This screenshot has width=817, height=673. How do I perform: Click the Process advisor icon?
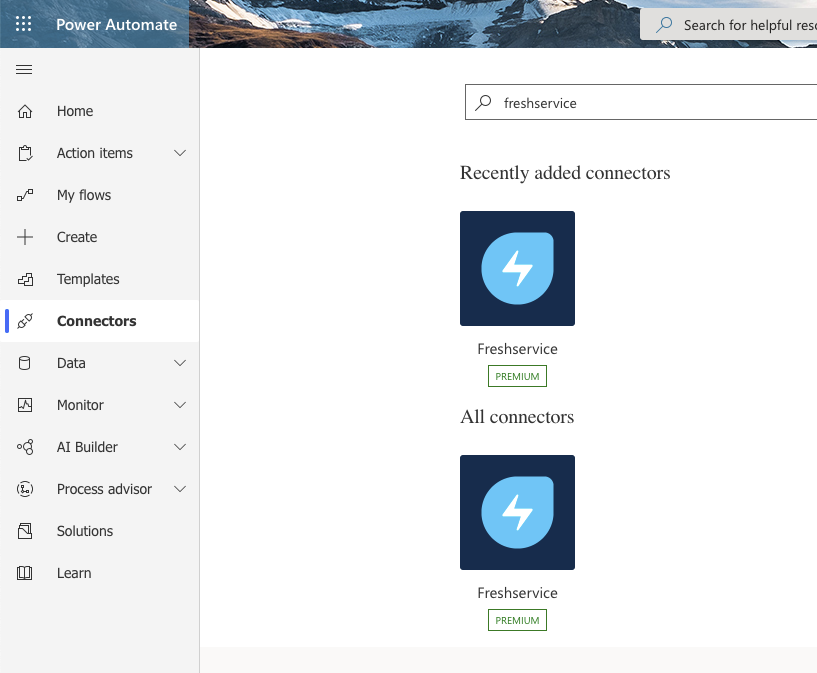24,489
